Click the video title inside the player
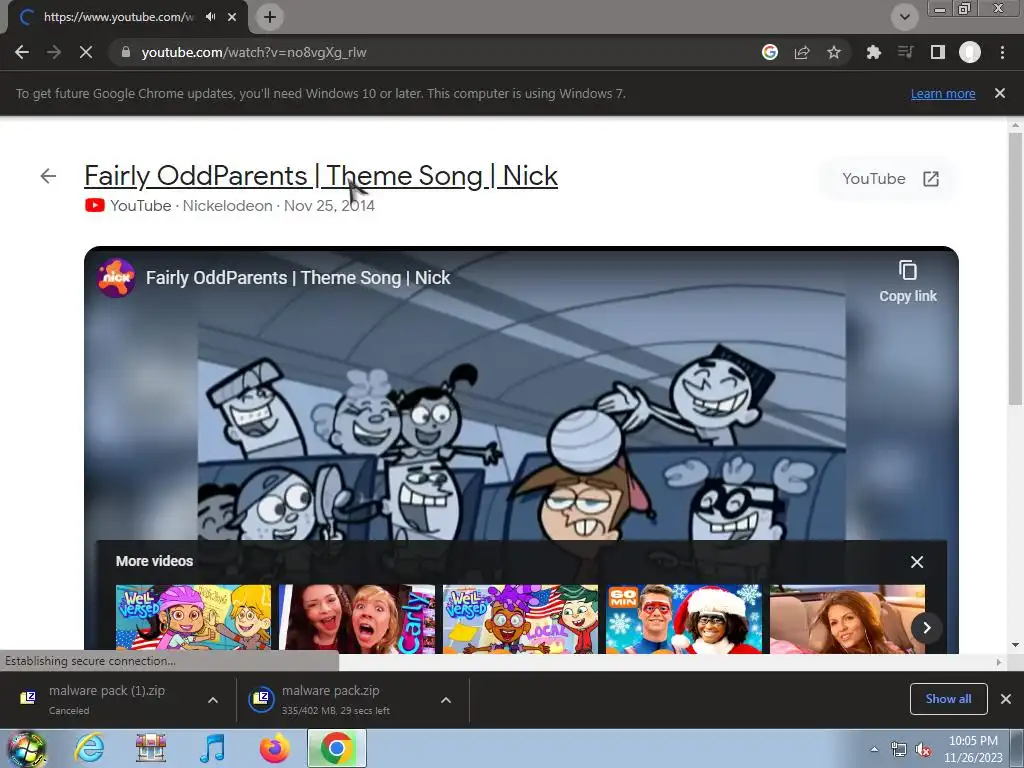The width and height of the screenshot is (1024, 768). tap(298, 278)
